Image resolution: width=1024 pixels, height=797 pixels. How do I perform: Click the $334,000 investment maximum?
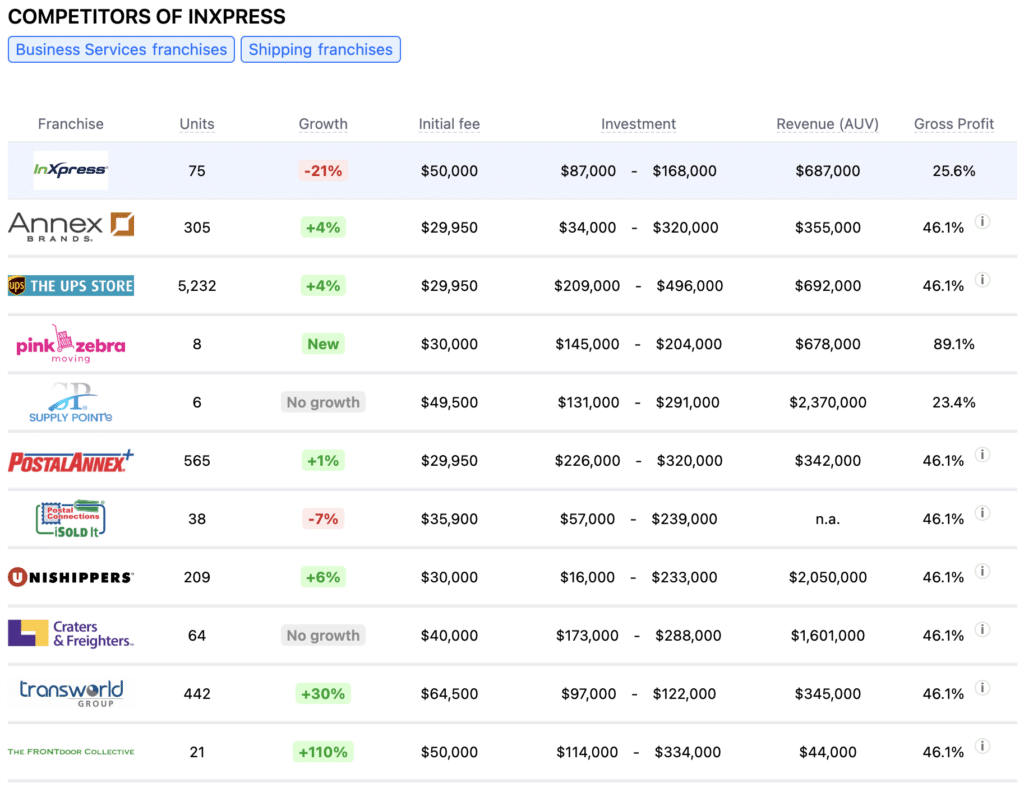688,752
